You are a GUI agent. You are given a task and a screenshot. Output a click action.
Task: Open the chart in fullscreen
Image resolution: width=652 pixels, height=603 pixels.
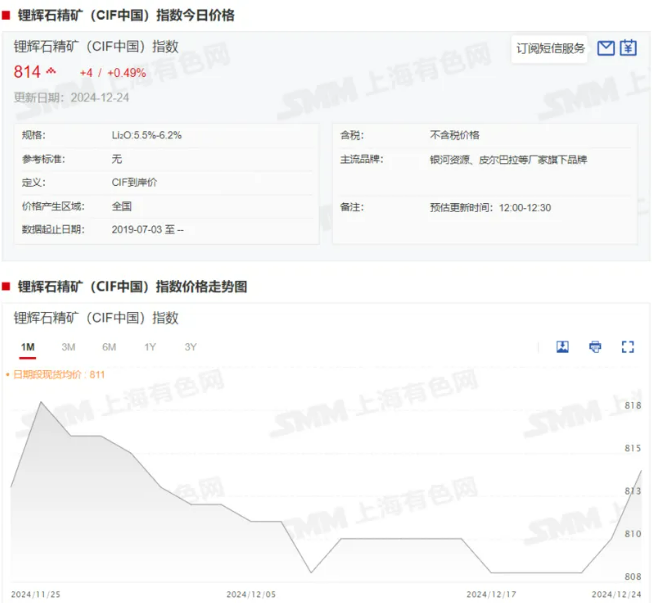(x=628, y=347)
